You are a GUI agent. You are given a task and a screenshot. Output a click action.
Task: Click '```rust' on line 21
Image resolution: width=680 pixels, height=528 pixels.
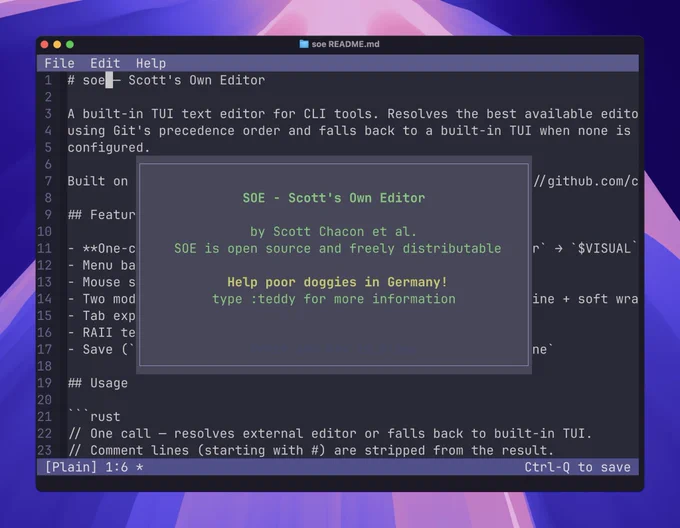pyautogui.click(x=94, y=417)
